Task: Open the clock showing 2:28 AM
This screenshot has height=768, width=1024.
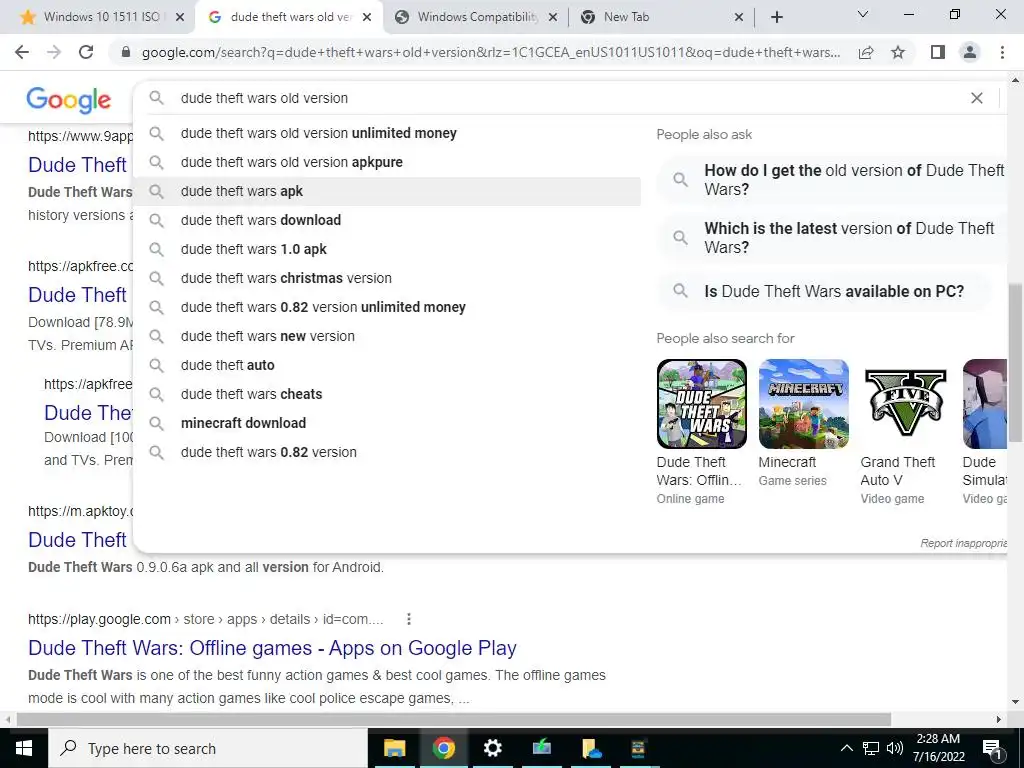Action: click(x=938, y=748)
